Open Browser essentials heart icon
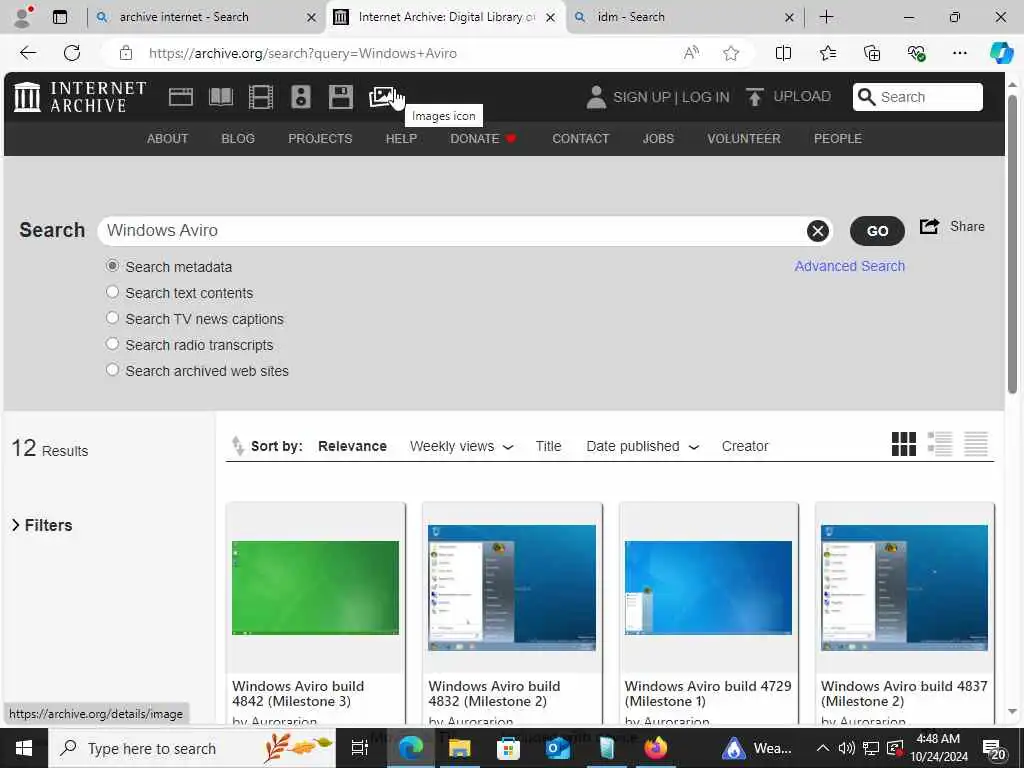This screenshot has width=1024, height=768. [916, 53]
